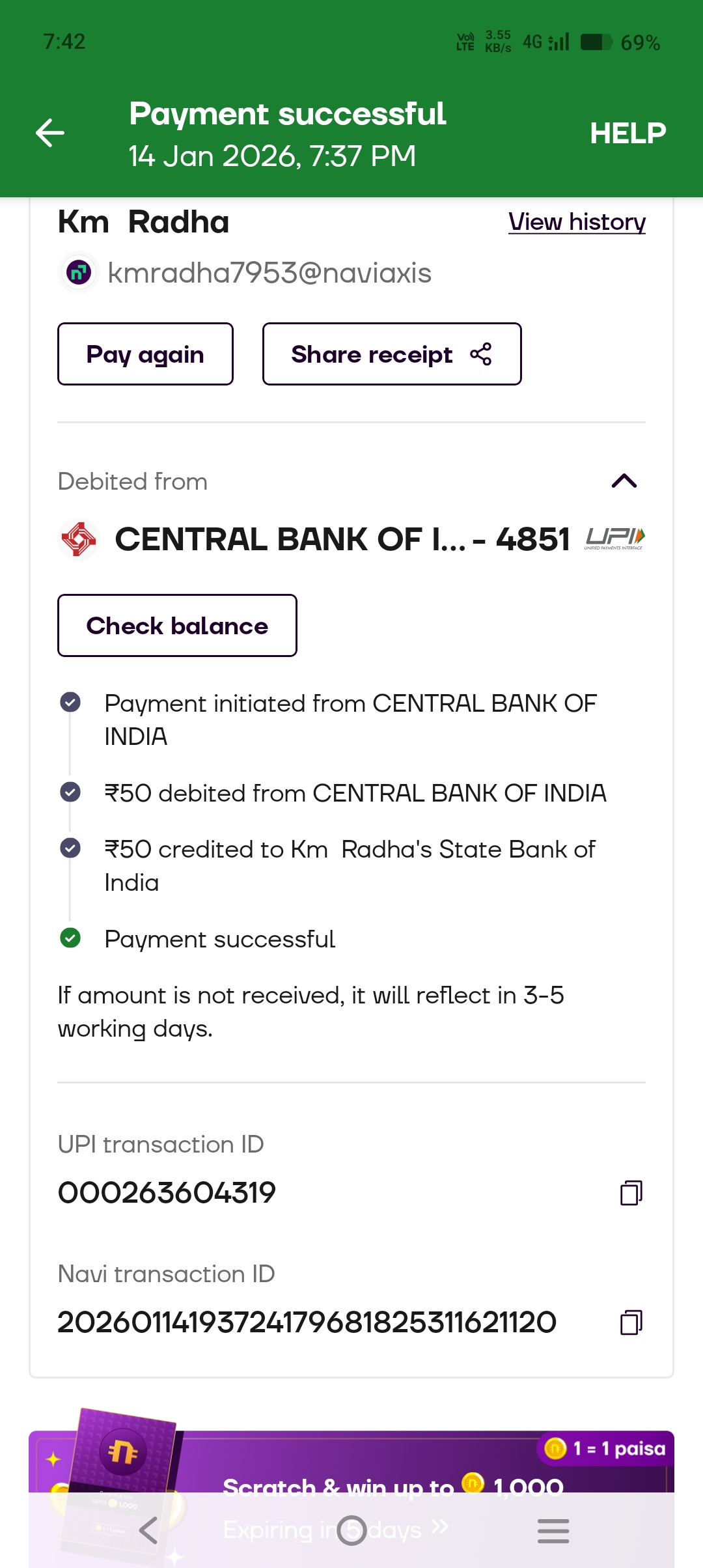Tap the green Payment successful checkmark
The height and width of the screenshot is (1568, 703).
(x=70, y=938)
